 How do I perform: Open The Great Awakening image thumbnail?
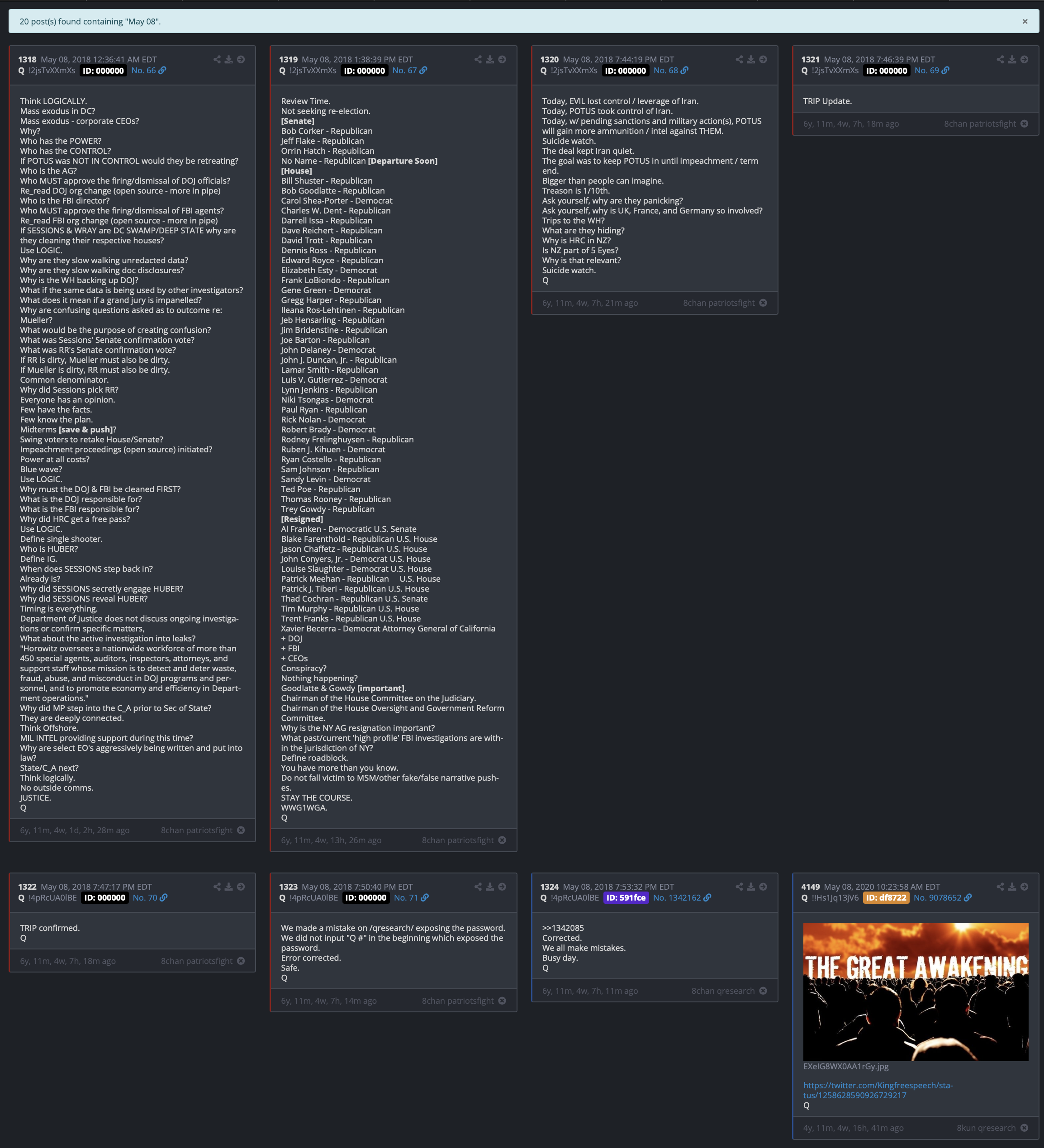click(915, 991)
